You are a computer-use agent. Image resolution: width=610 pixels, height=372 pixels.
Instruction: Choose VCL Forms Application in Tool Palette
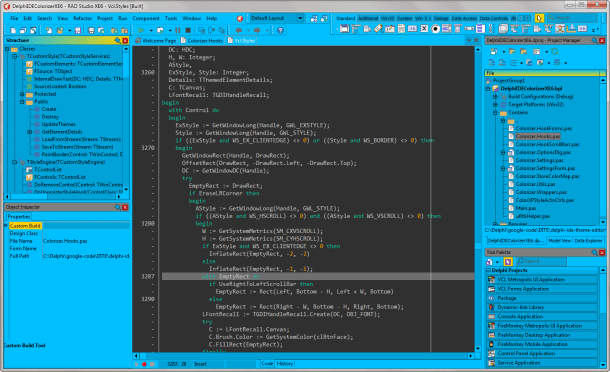point(542,289)
